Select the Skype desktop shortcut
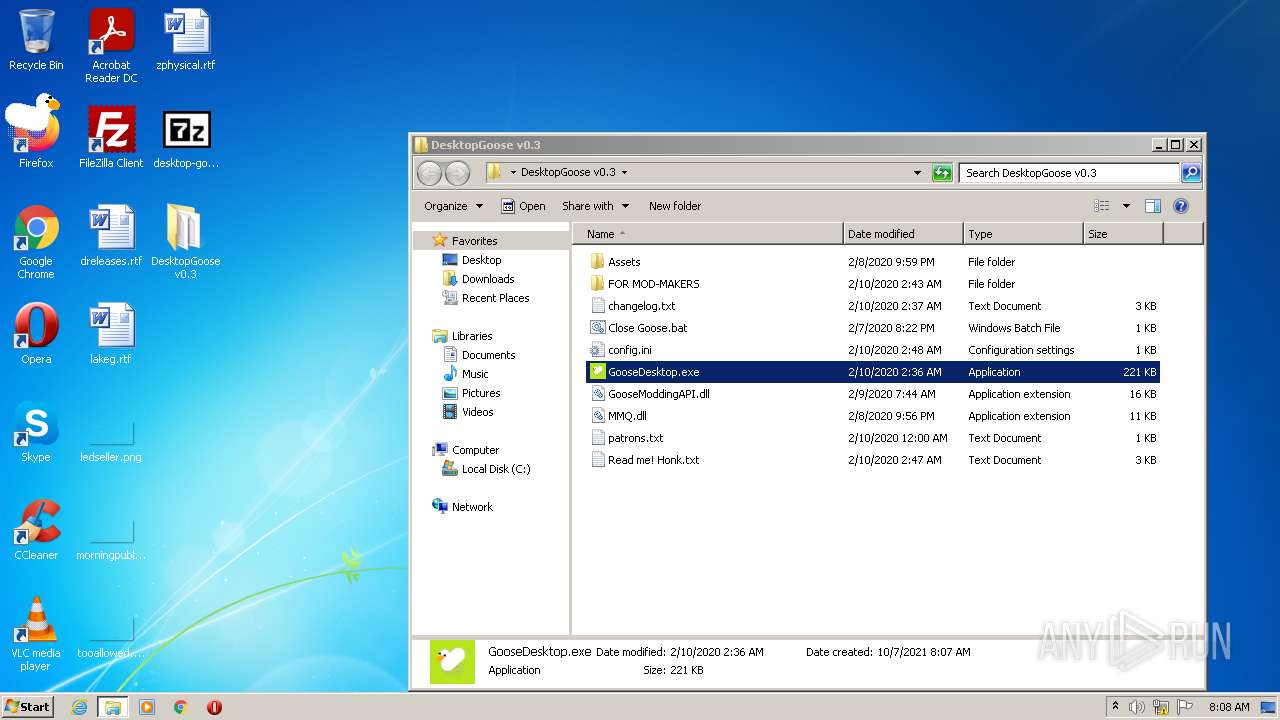Screen dimensions: 1280x720 tap(36, 432)
